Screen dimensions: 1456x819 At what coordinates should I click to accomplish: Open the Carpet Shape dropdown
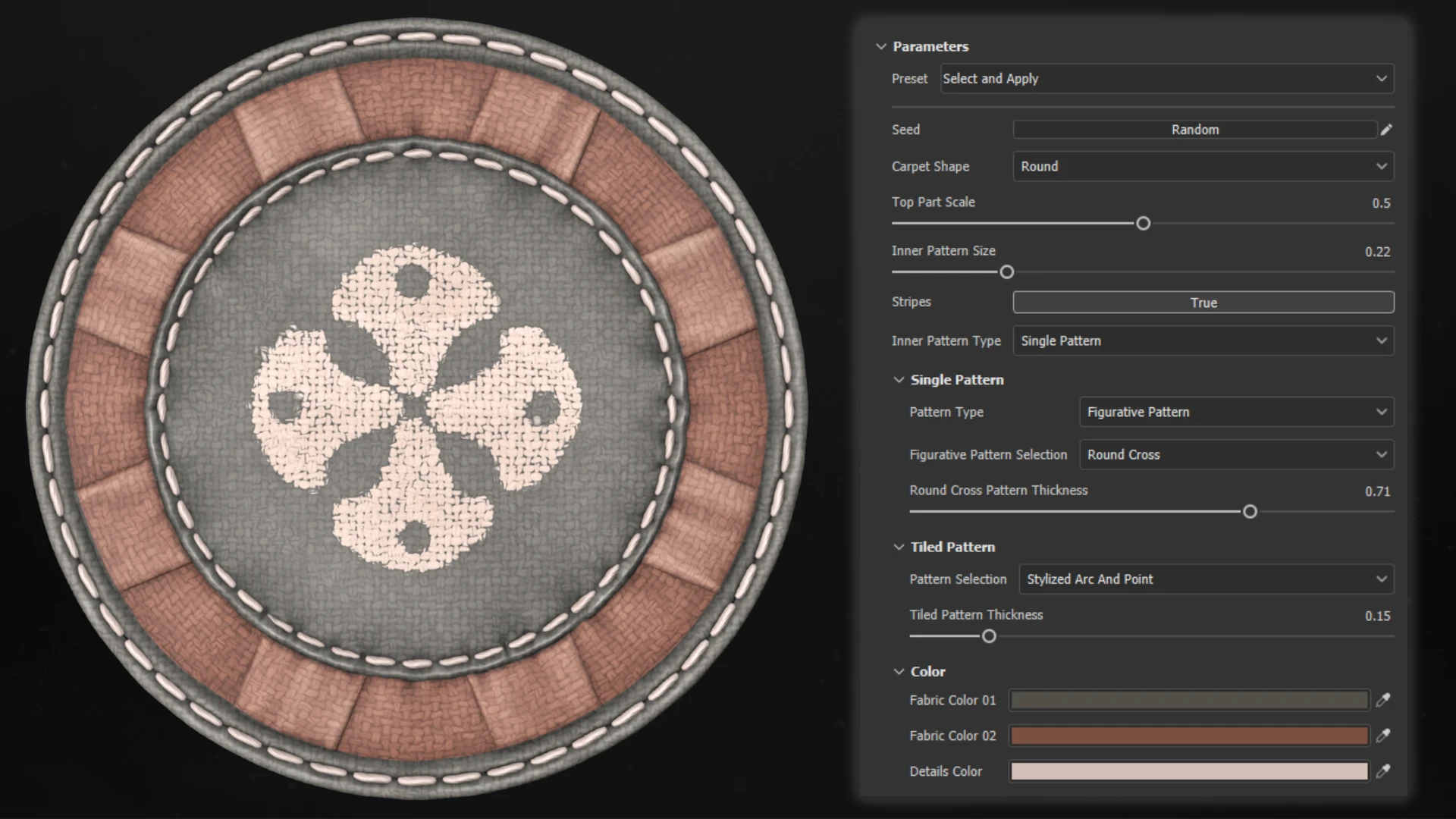pos(1203,166)
